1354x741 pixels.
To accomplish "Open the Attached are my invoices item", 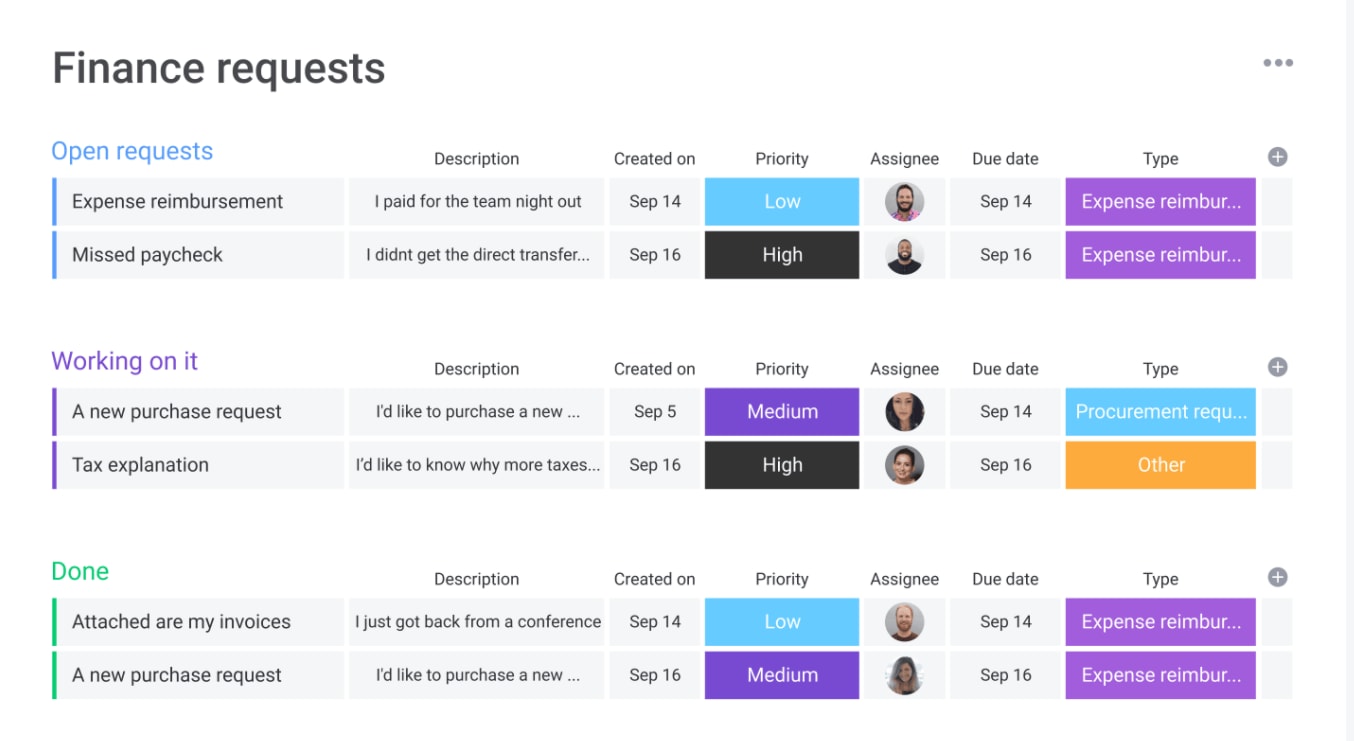I will tap(181, 622).
